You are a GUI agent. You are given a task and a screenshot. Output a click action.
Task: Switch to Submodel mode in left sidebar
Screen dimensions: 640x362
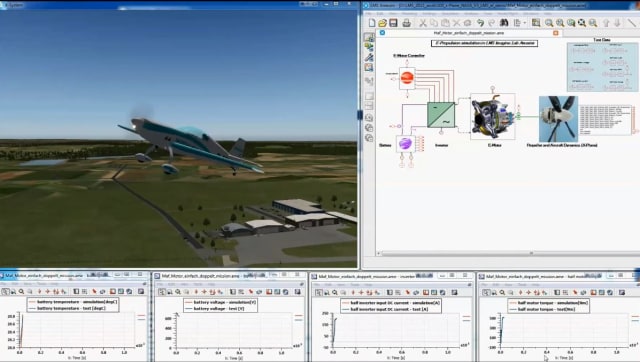pyautogui.click(x=369, y=47)
